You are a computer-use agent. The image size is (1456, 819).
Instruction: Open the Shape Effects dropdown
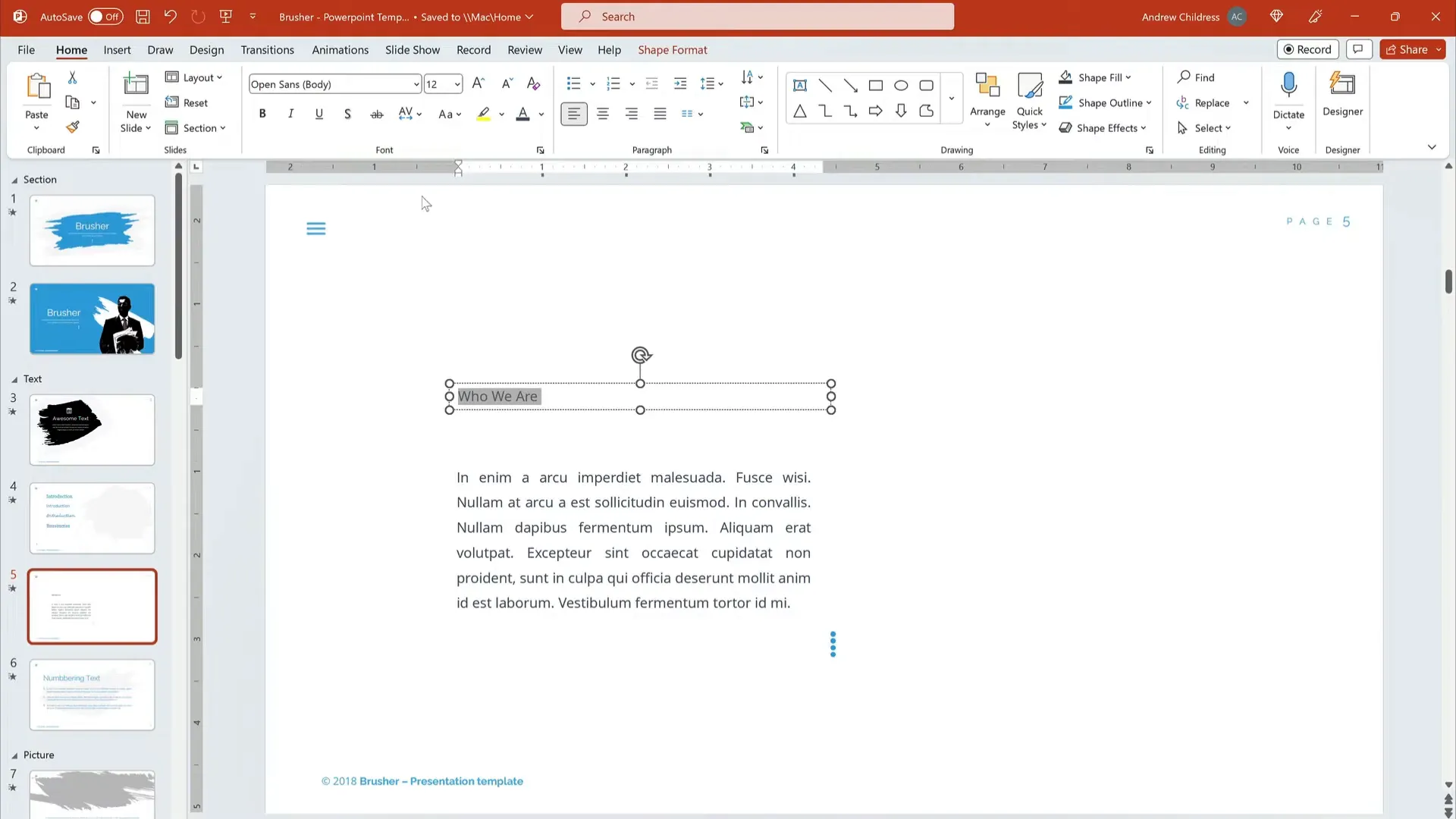[x=1103, y=128]
